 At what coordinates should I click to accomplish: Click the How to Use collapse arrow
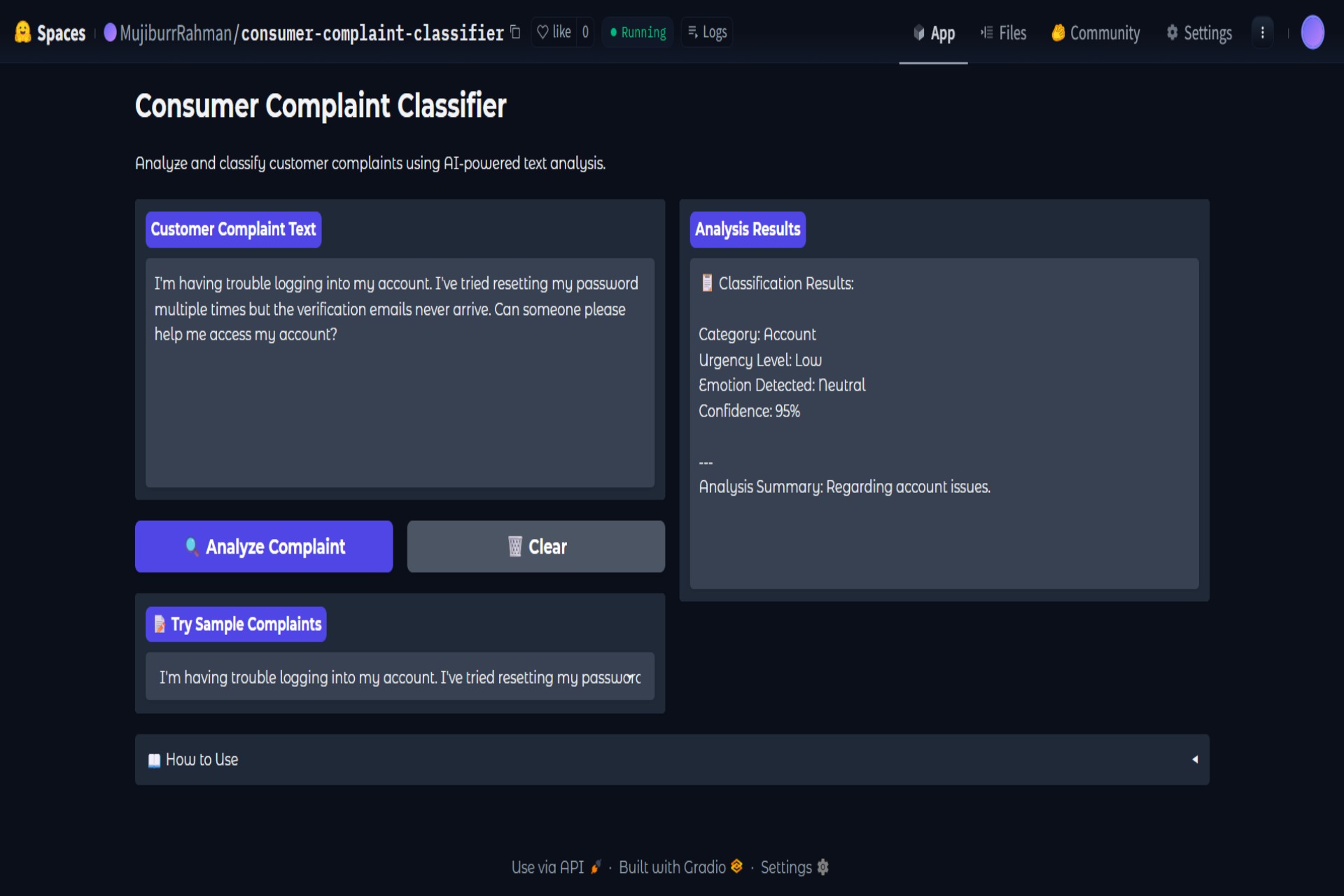click(1195, 759)
